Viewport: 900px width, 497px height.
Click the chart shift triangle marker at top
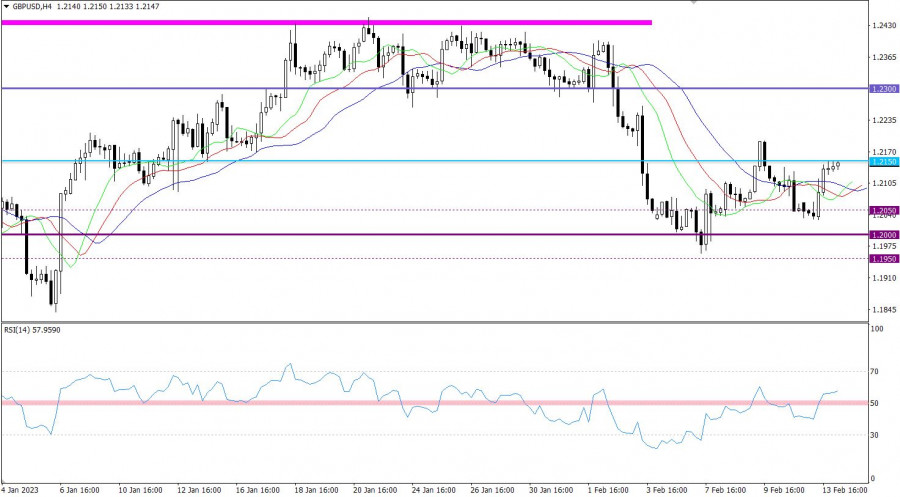coord(692,4)
